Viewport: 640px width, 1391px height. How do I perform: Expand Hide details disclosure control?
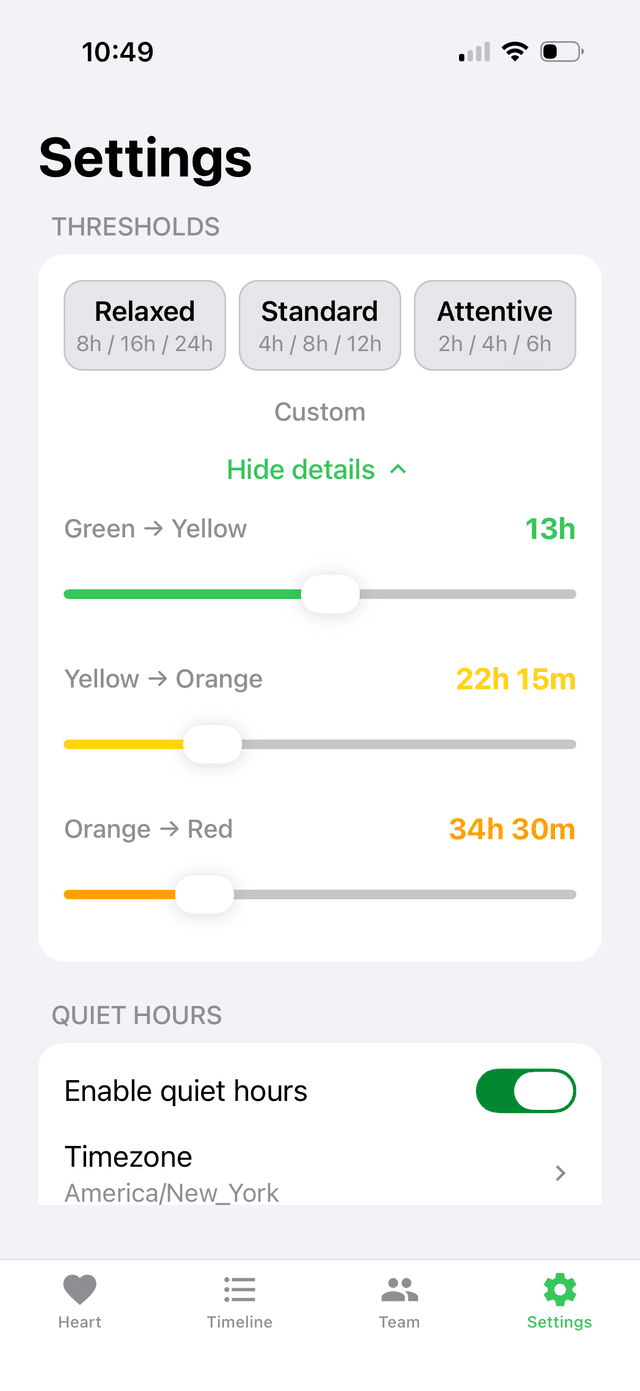pyautogui.click(x=318, y=469)
